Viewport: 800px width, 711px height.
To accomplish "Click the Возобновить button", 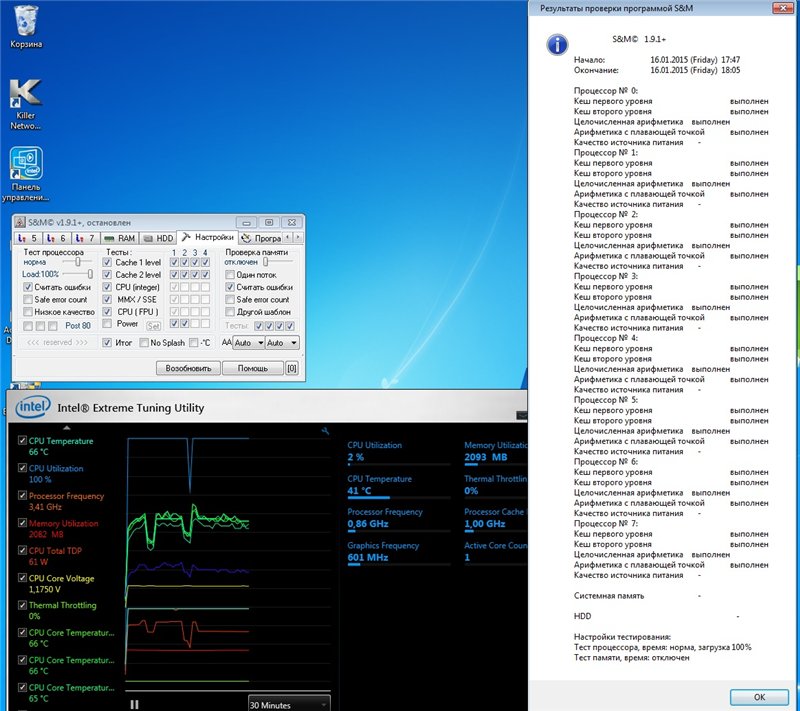I will click(x=188, y=368).
